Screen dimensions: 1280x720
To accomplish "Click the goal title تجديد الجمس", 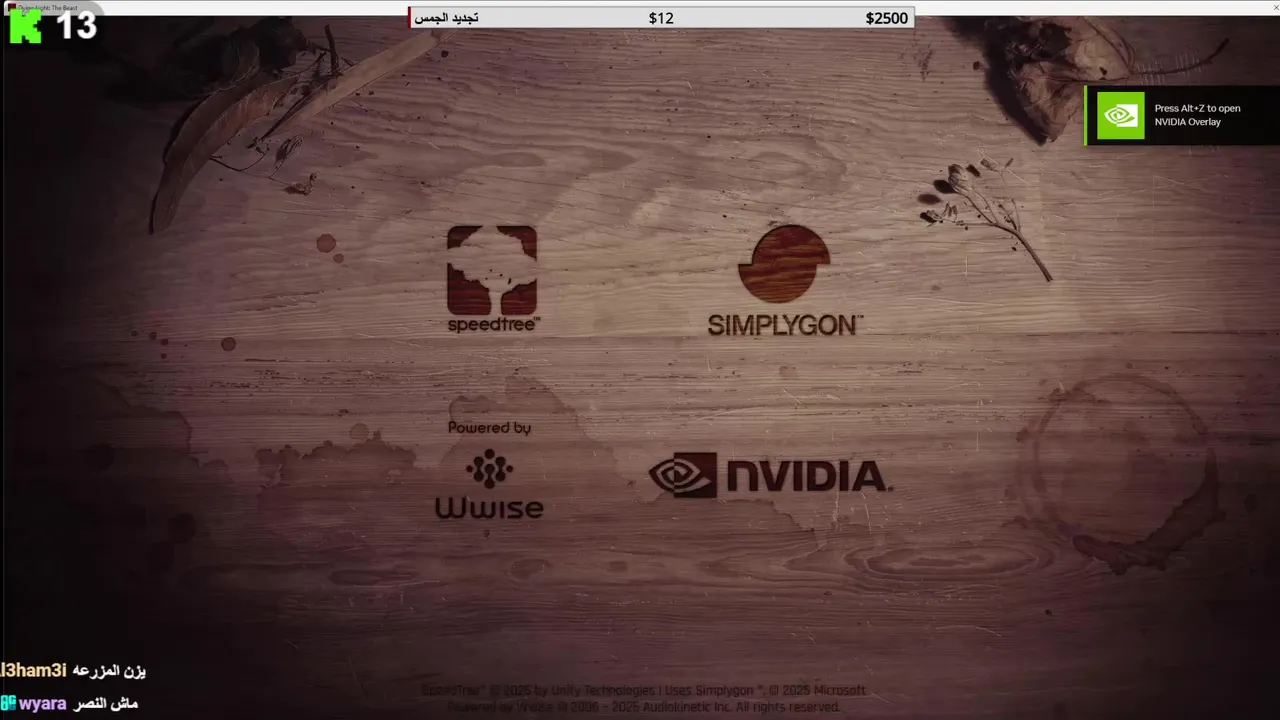I will point(446,18).
